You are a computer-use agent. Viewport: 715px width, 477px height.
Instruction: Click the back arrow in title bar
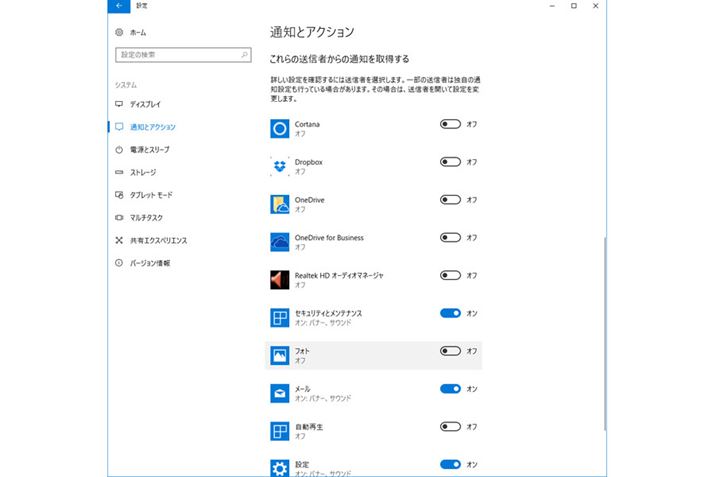[119, 6]
